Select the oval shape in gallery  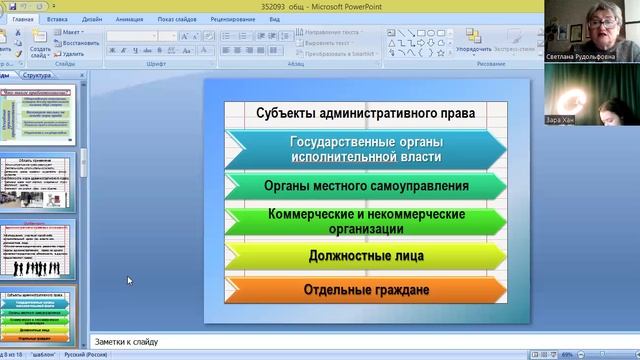[x=431, y=33]
